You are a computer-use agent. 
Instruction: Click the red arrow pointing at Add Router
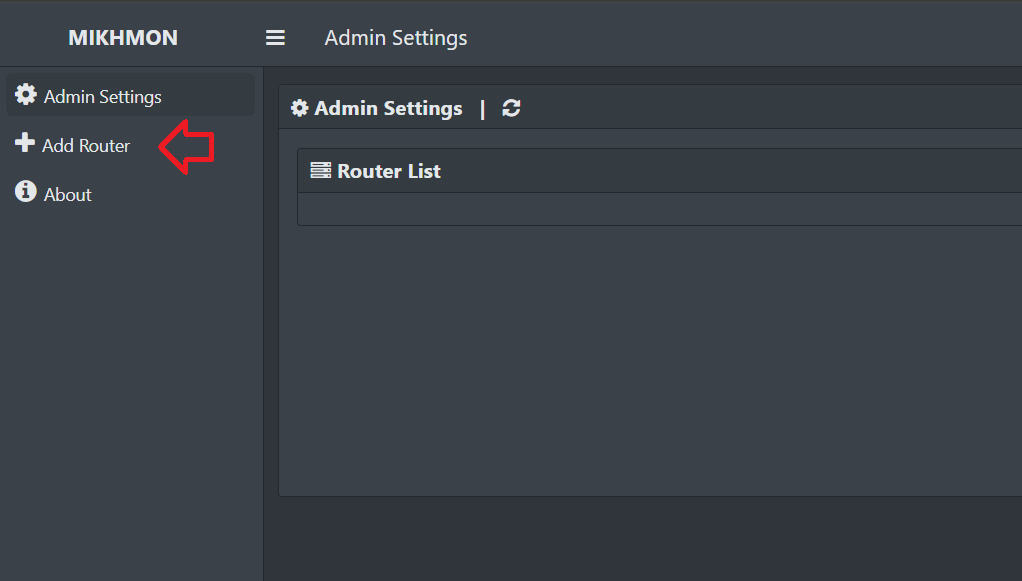click(187, 147)
